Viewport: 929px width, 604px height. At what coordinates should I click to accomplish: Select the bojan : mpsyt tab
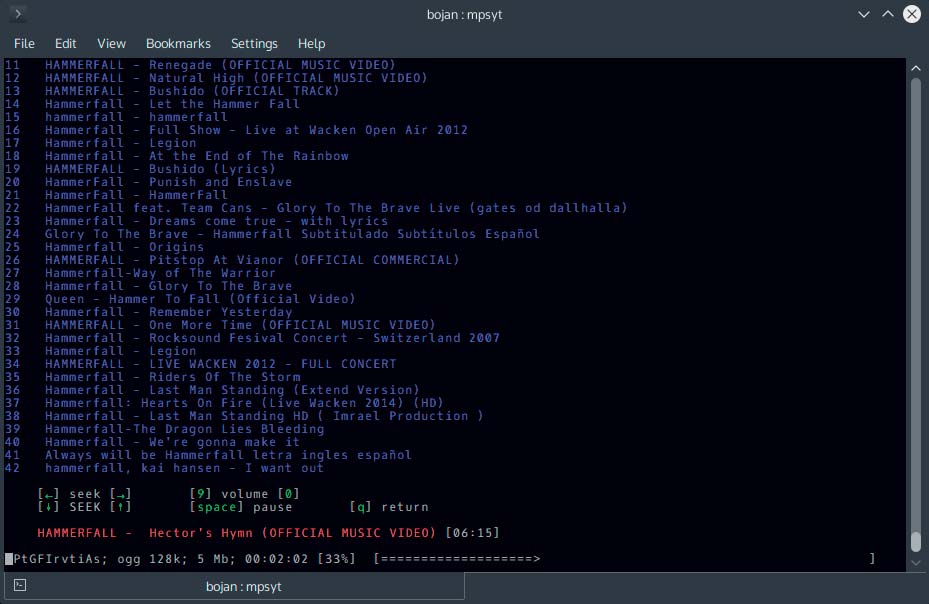click(235, 587)
